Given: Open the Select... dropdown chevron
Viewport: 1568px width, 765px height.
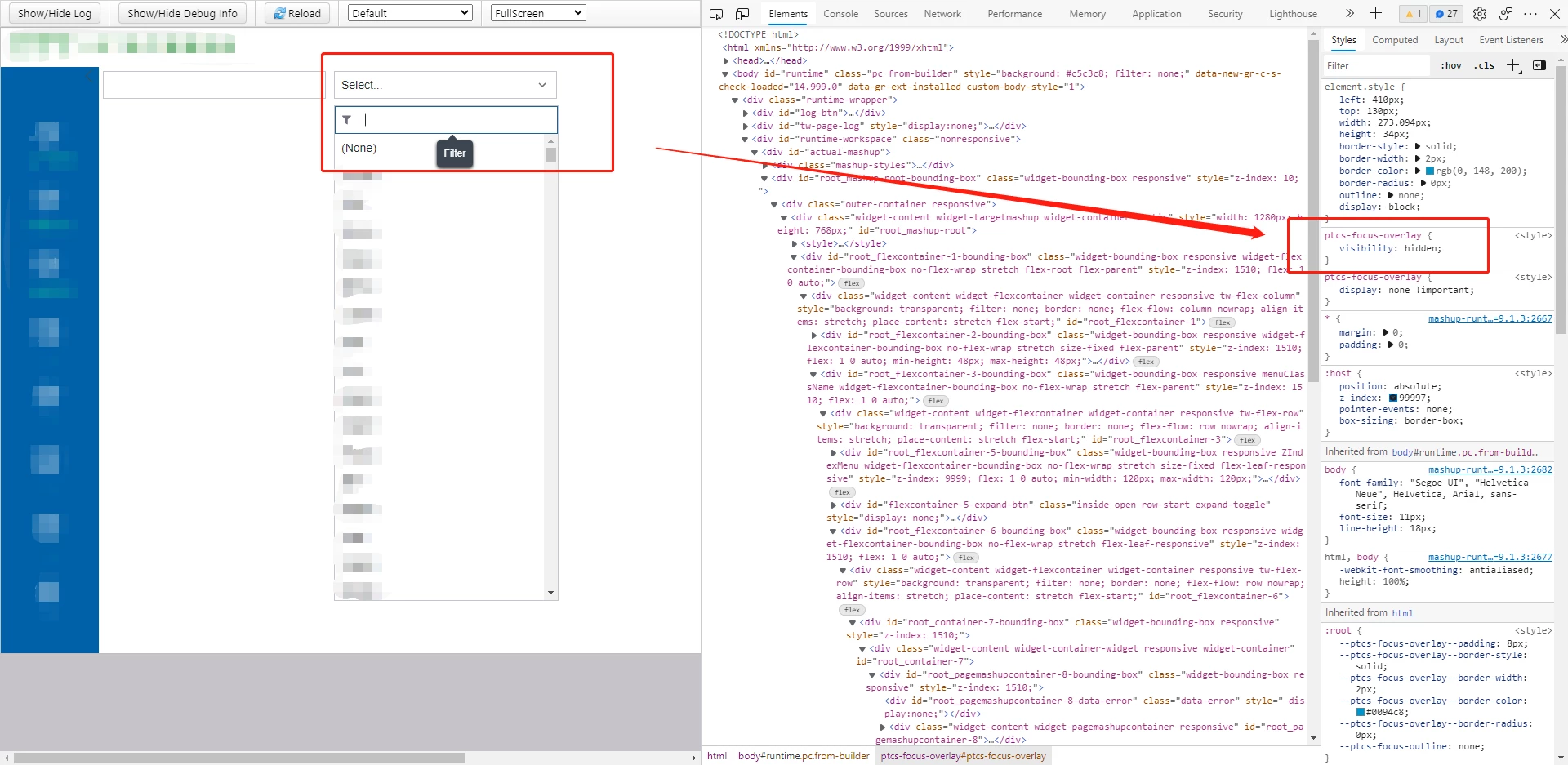Looking at the screenshot, I should 542,85.
